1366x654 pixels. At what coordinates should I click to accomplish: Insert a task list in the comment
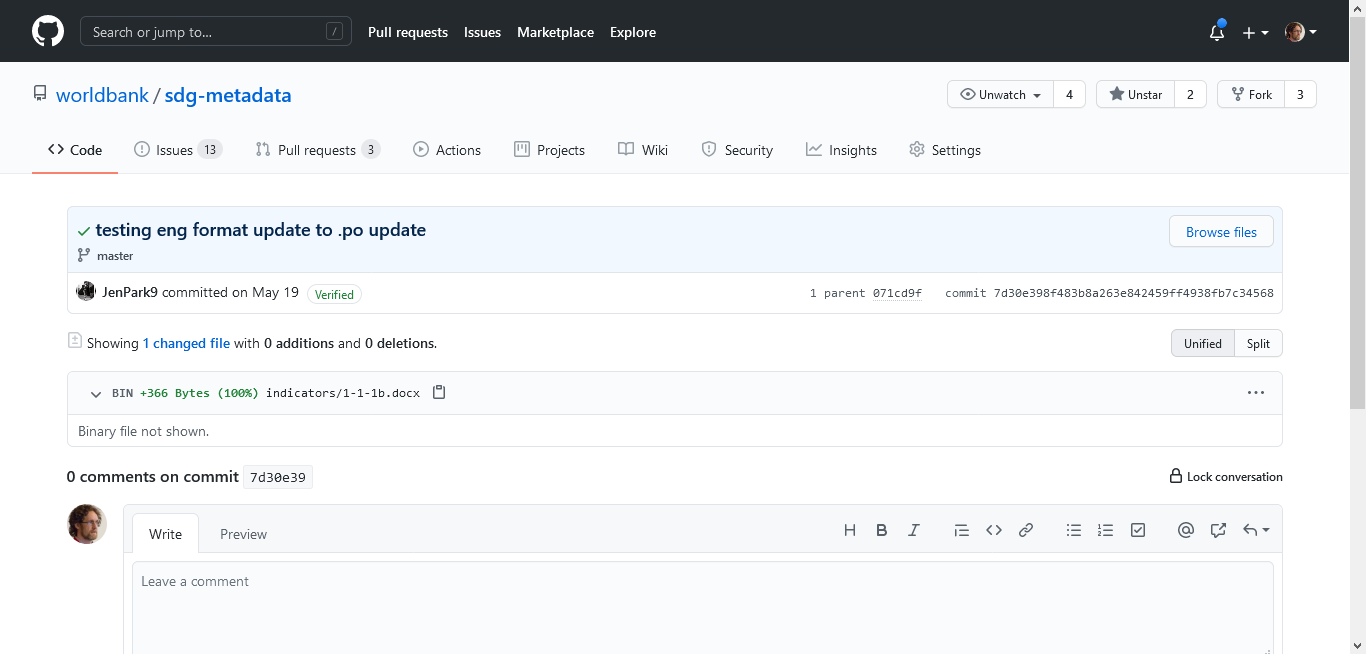(x=1137, y=530)
